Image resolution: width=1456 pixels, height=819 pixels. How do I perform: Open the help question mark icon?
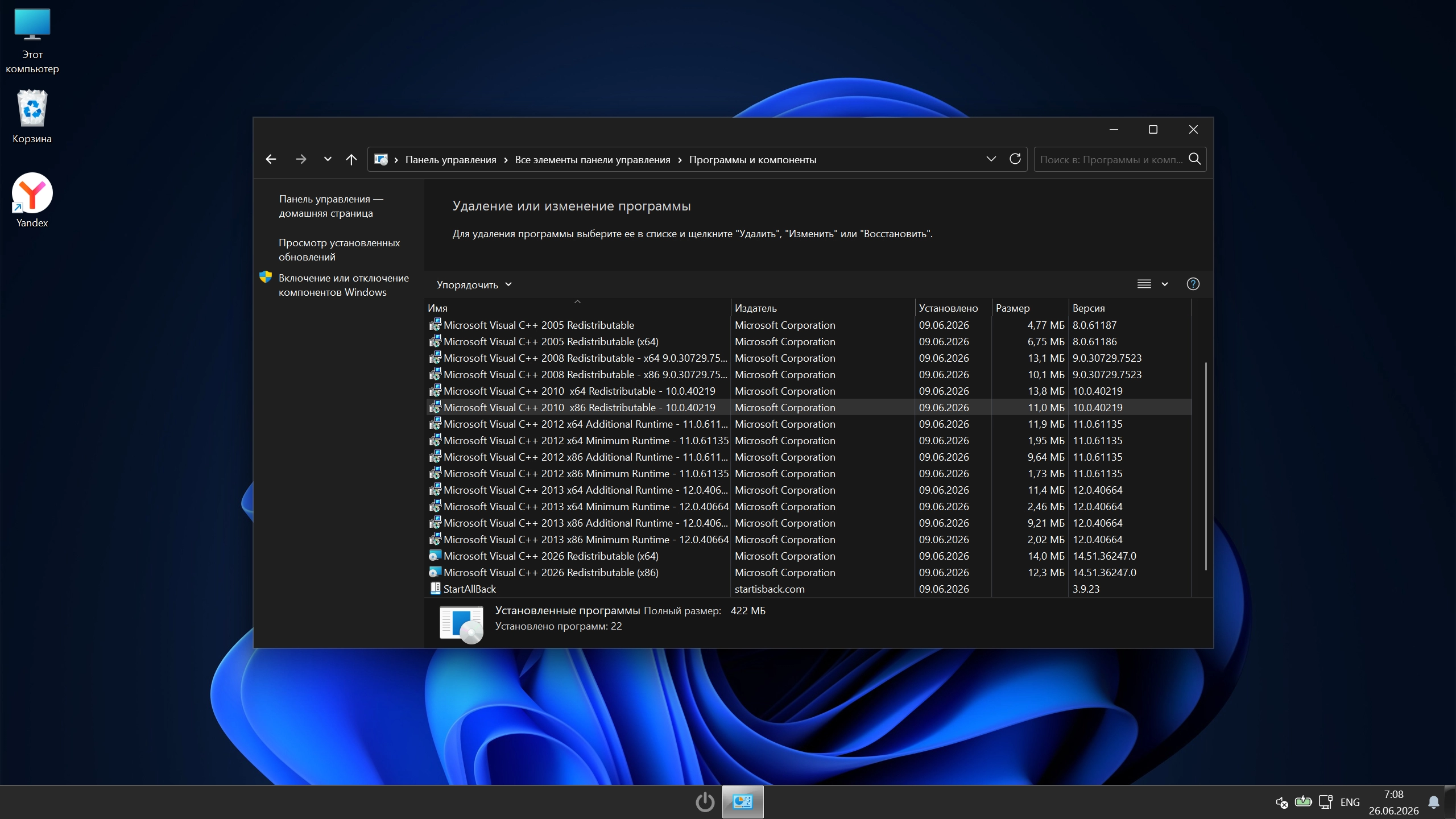pyautogui.click(x=1193, y=284)
